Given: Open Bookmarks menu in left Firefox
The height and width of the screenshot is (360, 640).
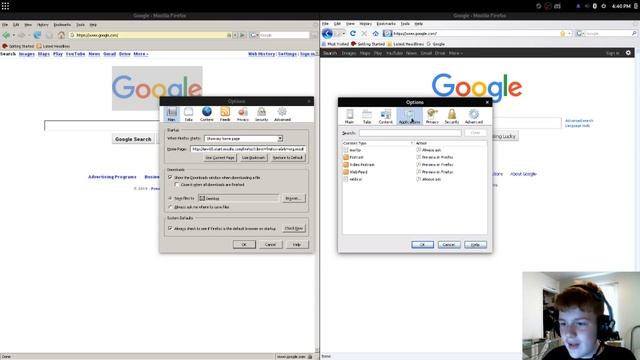Looking at the screenshot, I should (62, 24).
